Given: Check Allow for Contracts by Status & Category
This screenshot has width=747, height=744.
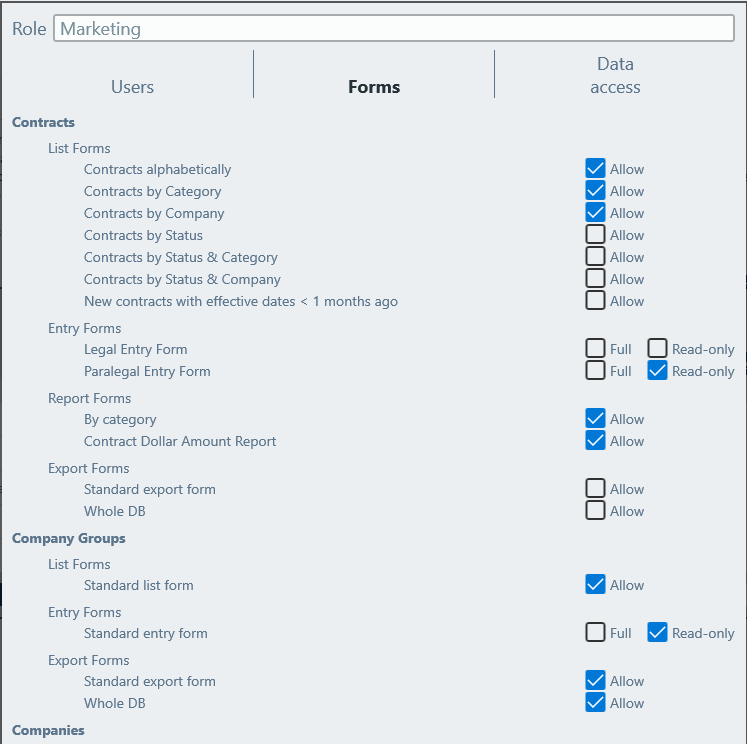Looking at the screenshot, I should point(596,257).
